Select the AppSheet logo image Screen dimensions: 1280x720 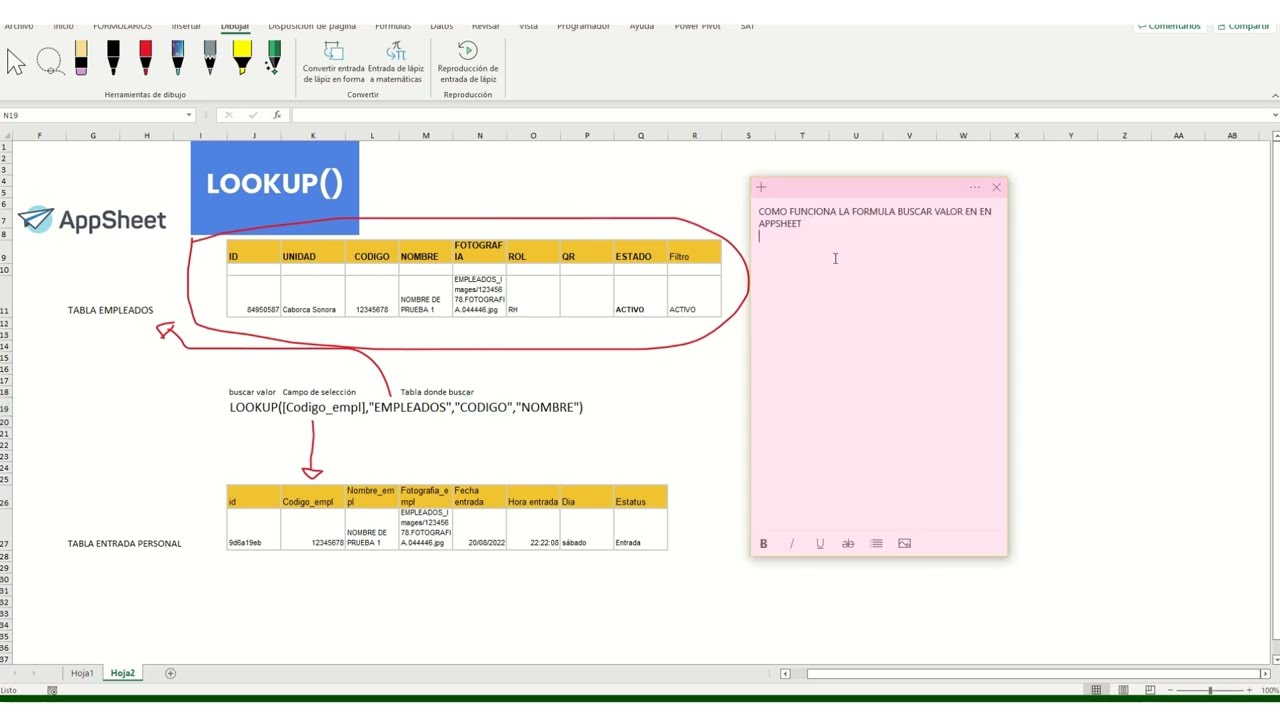pos(92,220)
